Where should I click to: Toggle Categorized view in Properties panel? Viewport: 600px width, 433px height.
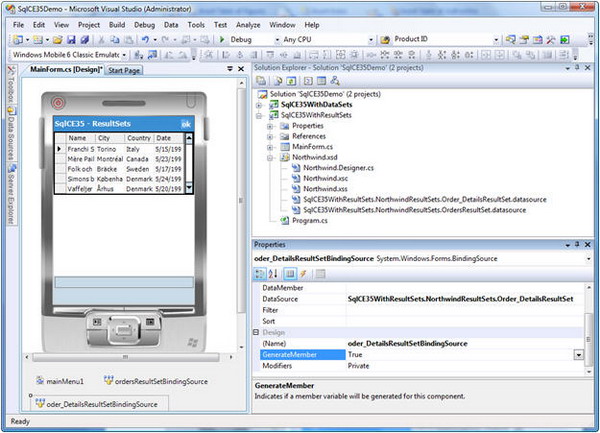(x=260, y=273)
